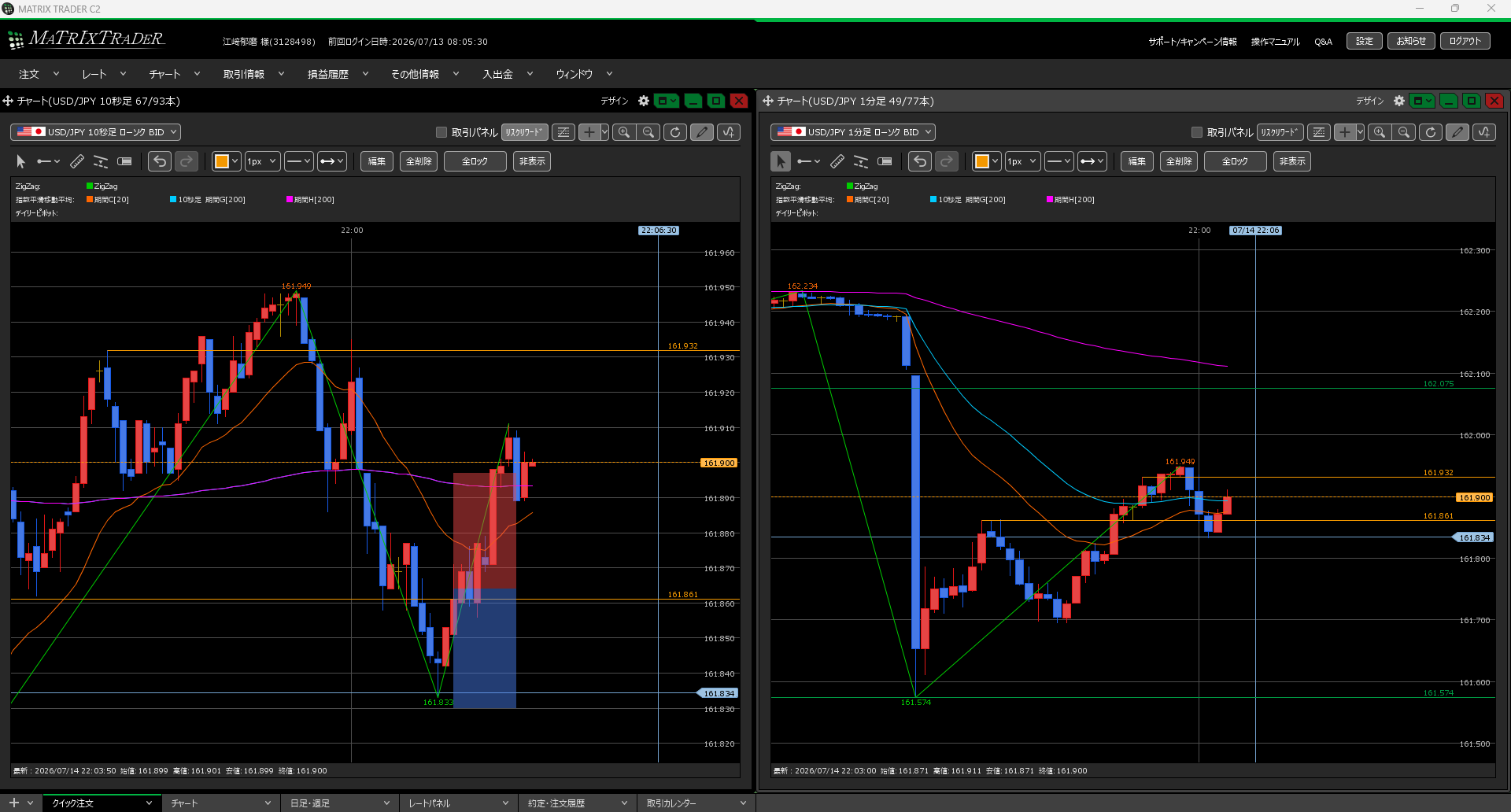Image resolution: width=1511 pixels, height=812 pixels.
Task: Open the window layout dropdown of the 1分足 chart
Action: 1422,101
